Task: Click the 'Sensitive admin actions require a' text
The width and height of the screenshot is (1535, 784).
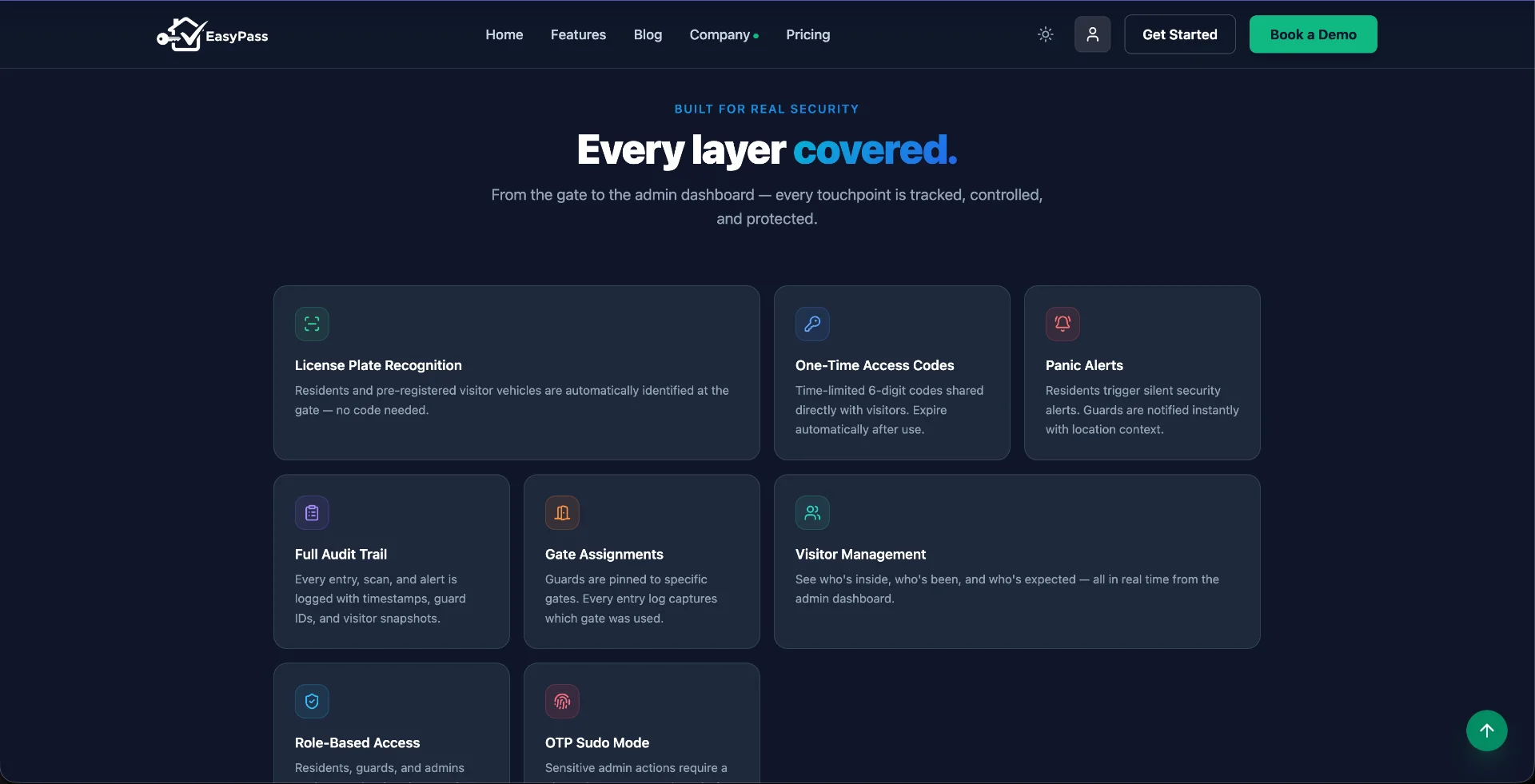Action: click(x=636, y=768)
